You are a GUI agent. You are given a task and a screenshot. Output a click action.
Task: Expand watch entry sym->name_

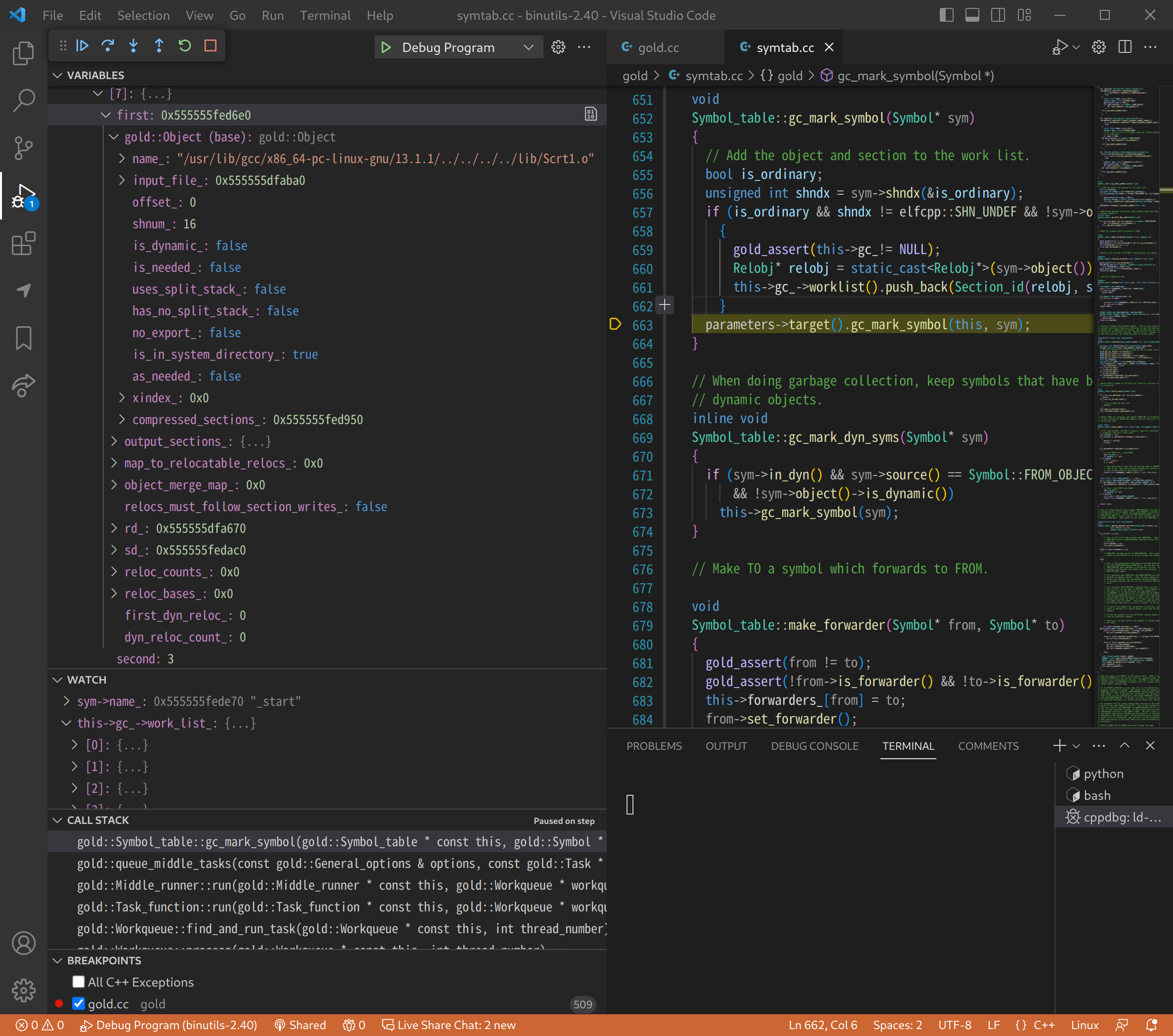coord(67,701)
